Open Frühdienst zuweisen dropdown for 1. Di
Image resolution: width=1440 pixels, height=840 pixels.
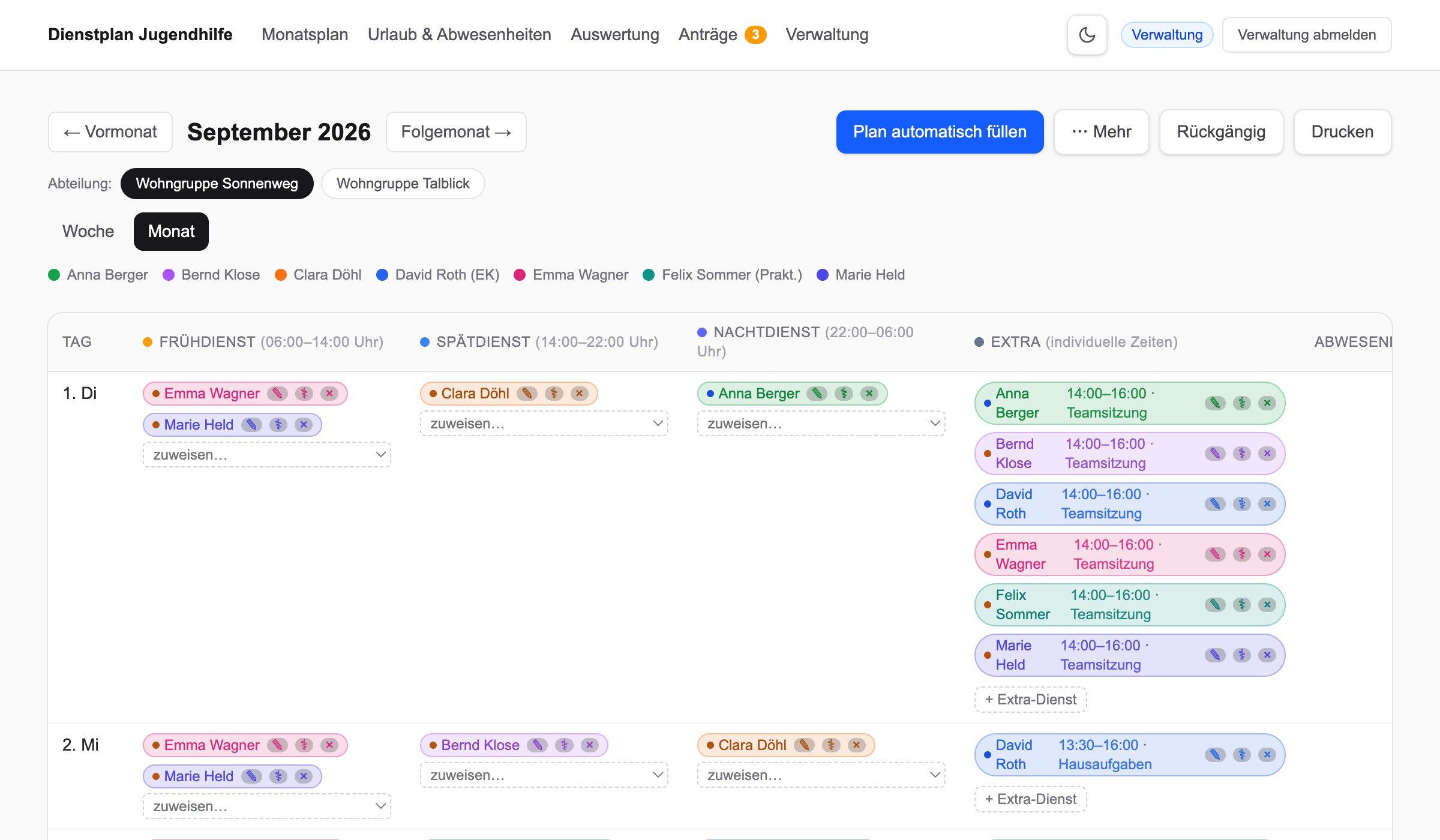click(267, 455)
